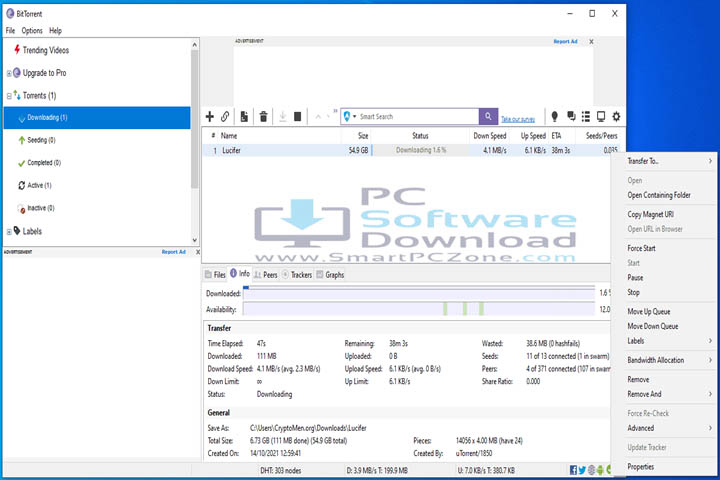This screenshot has height=480, width=720.
Task: Click the purple search magnifier button
Action: point(488,116)
